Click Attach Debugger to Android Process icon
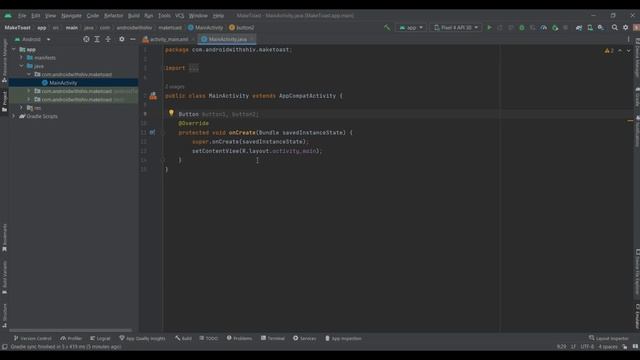 point(555,28)
